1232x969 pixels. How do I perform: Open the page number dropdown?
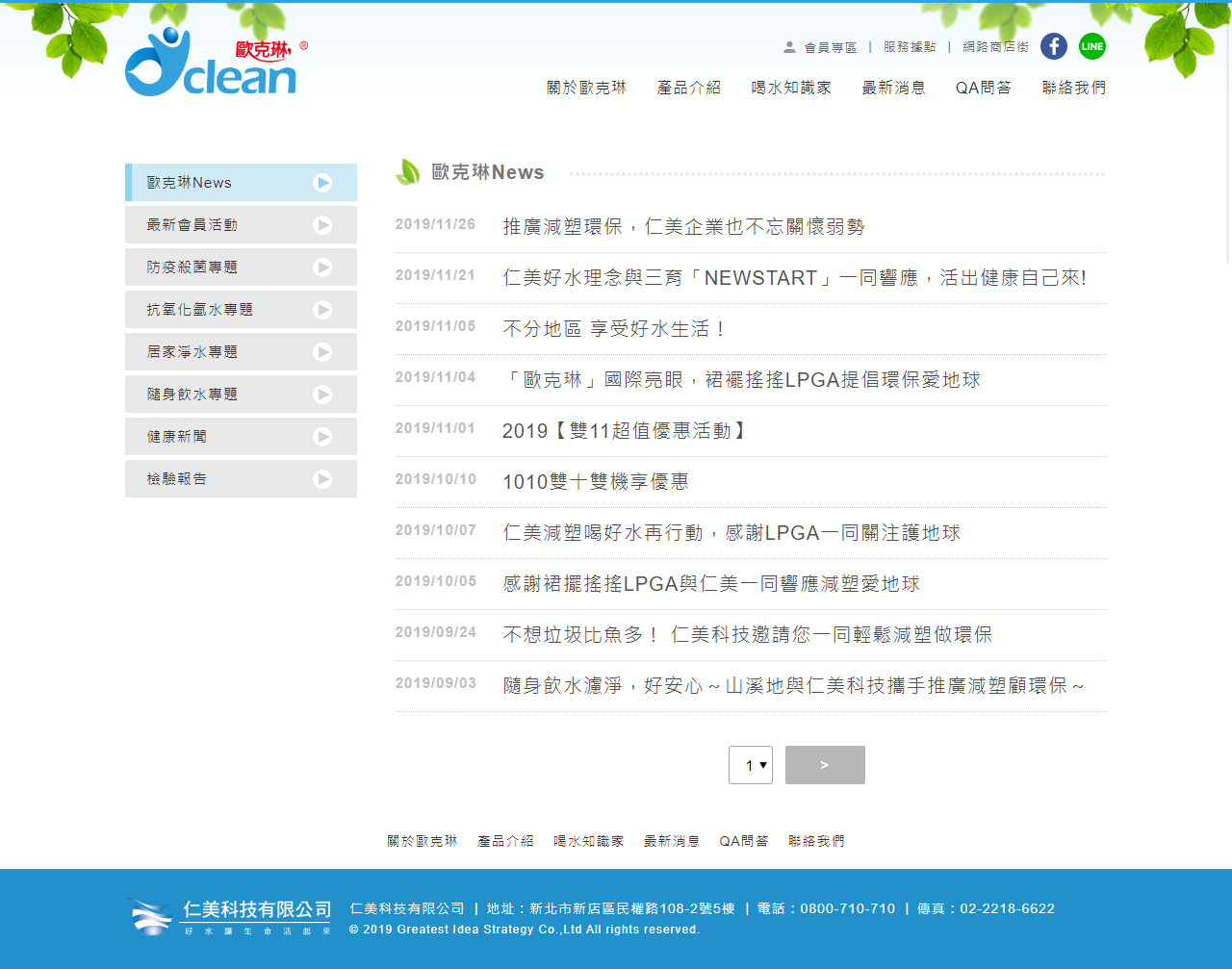(751, 765)
